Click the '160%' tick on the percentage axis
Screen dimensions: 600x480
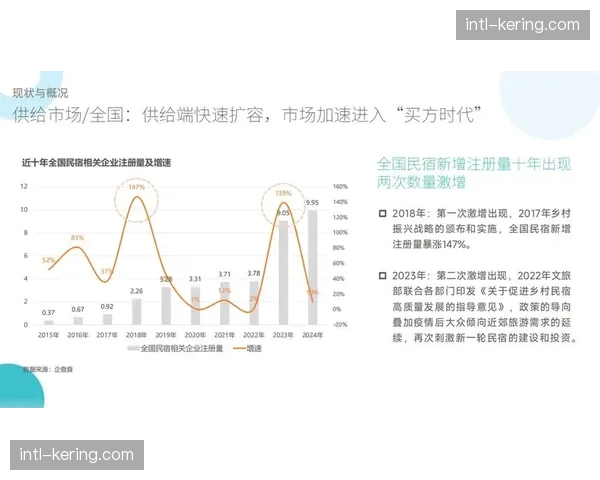click(x=340, y=187)
